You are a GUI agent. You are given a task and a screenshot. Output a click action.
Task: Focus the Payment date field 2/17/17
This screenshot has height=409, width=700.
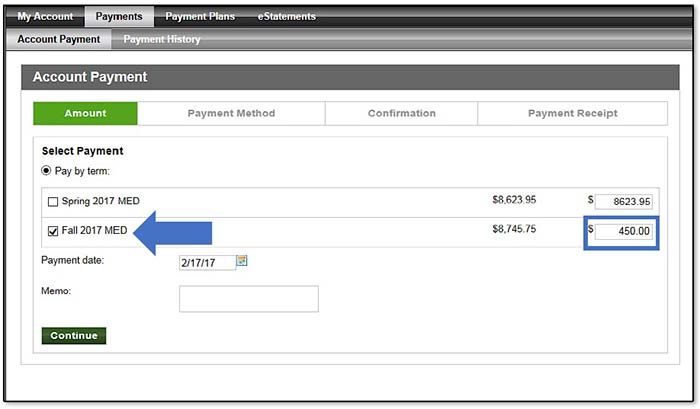click(207, 263)
